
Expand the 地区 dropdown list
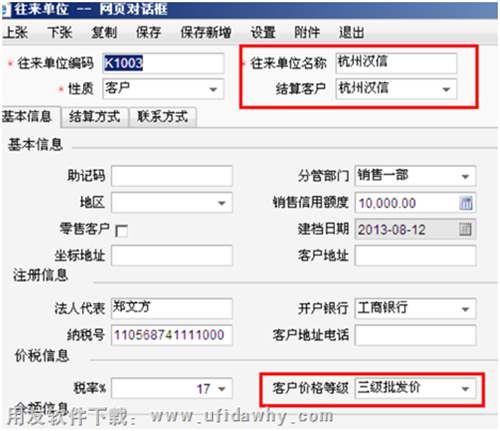tap(222, 203)
